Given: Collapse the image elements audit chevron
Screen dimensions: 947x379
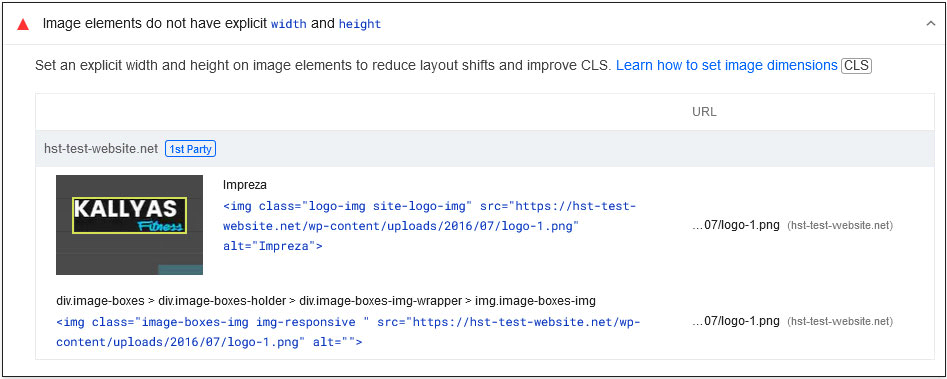Looking at the screenshot, I should (x=930, y=24).
